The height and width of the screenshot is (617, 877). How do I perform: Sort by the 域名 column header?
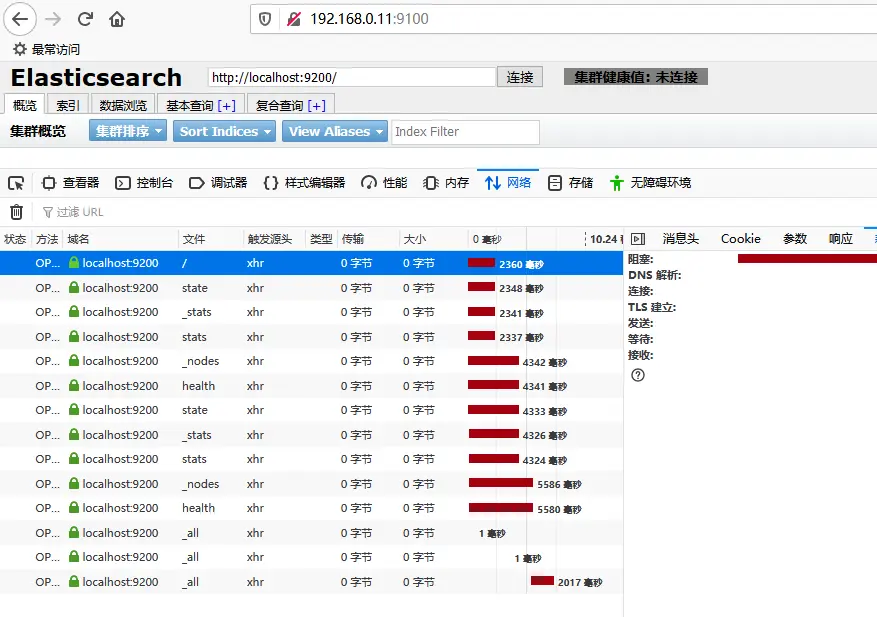point(121,239)
